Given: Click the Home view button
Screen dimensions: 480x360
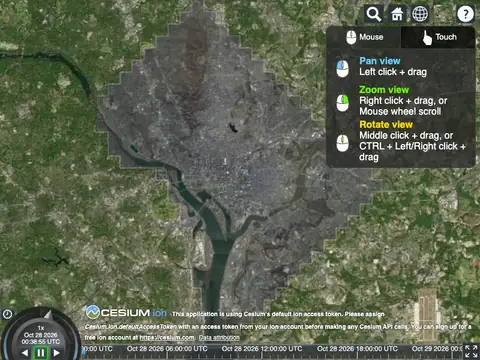Looking at the screenshot, I should tap(397, 14).
